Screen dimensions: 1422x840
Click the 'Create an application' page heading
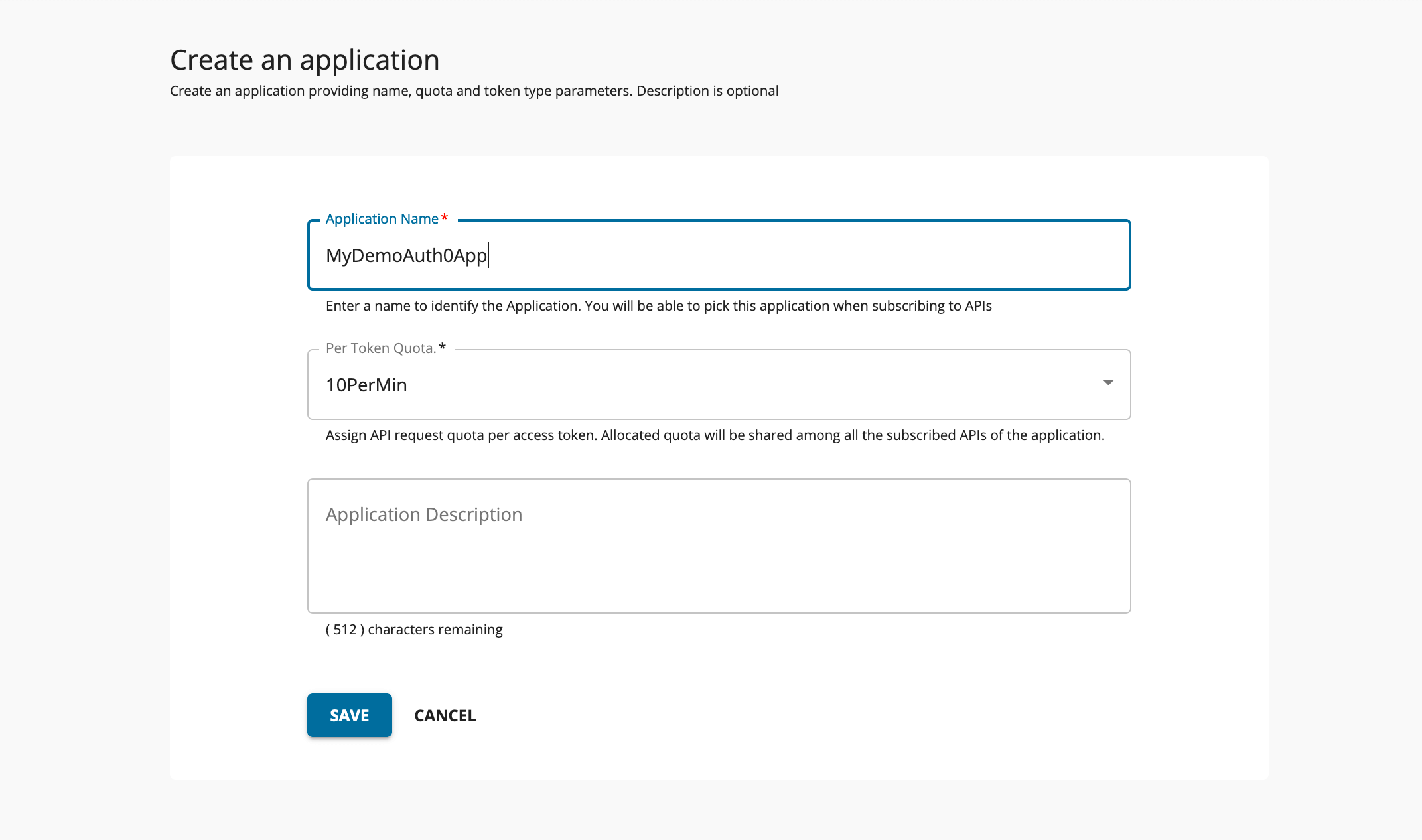point(305,60)
